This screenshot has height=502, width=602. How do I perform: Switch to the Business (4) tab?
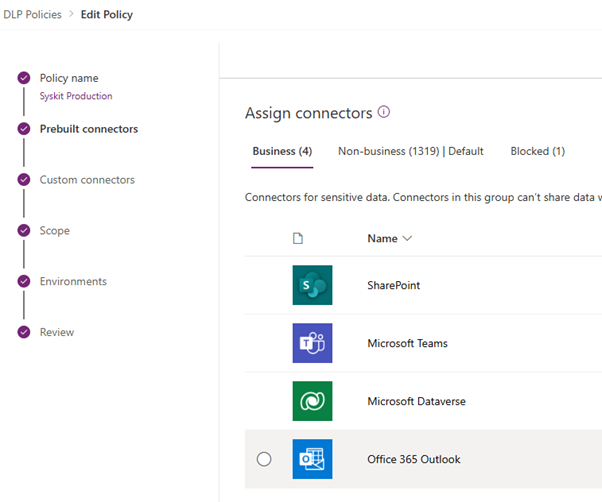pyautogui.click(x=282, y=151)
